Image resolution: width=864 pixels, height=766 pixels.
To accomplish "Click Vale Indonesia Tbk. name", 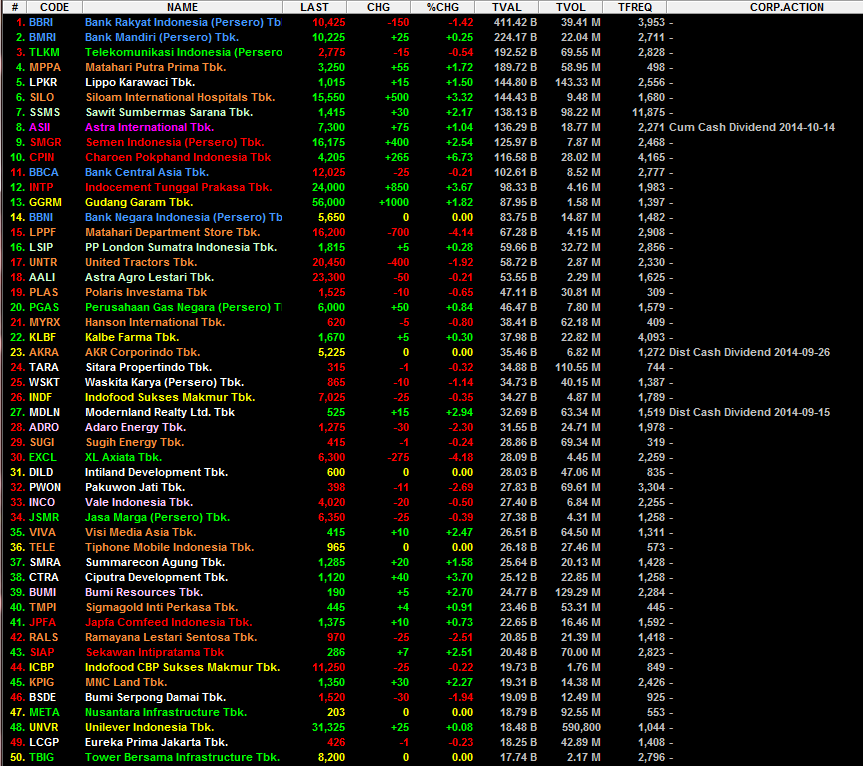I will 139,503.
